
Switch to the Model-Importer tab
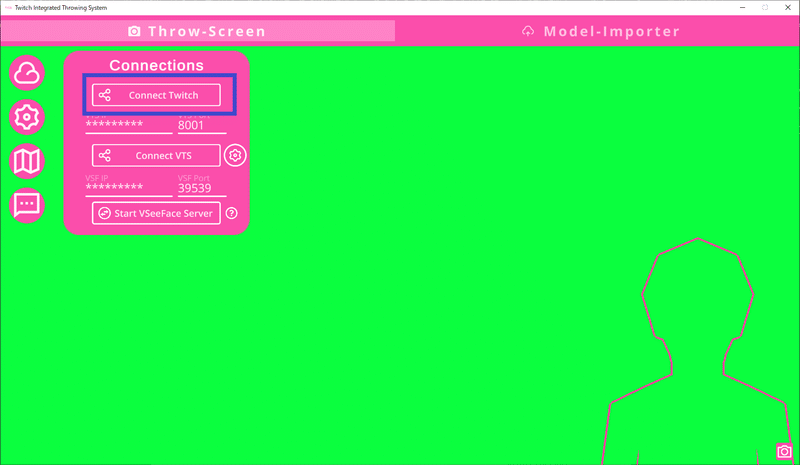pyautogui.click(x=601, y=31)
